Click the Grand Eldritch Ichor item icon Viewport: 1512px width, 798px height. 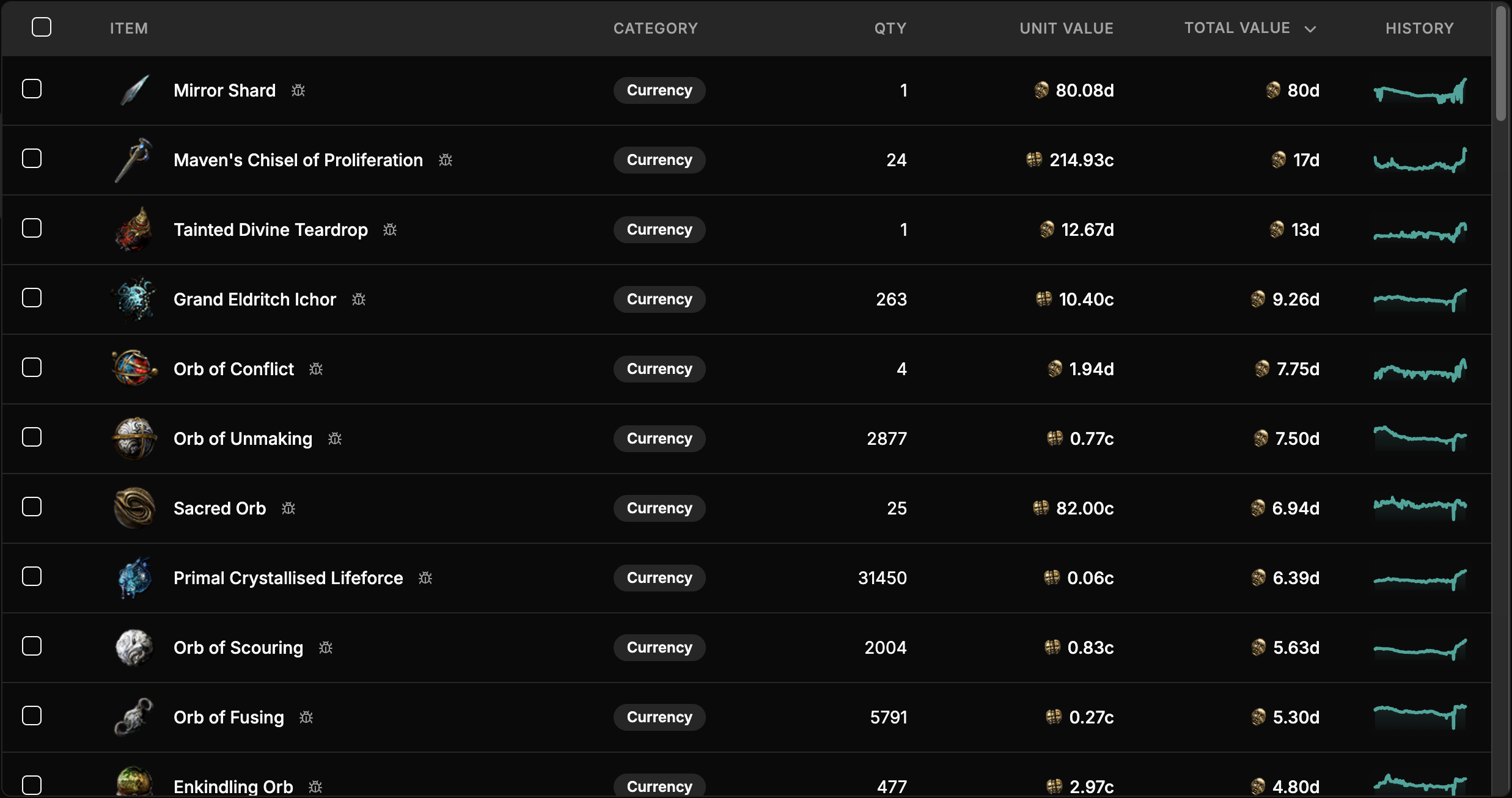[134, 299]
